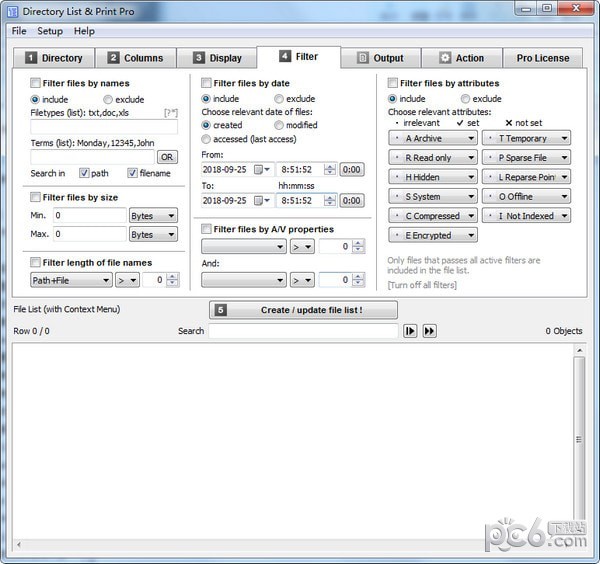Open the O Offline attribute dropdown
Screen dimensions: 600x564
(x=526, y=196)
